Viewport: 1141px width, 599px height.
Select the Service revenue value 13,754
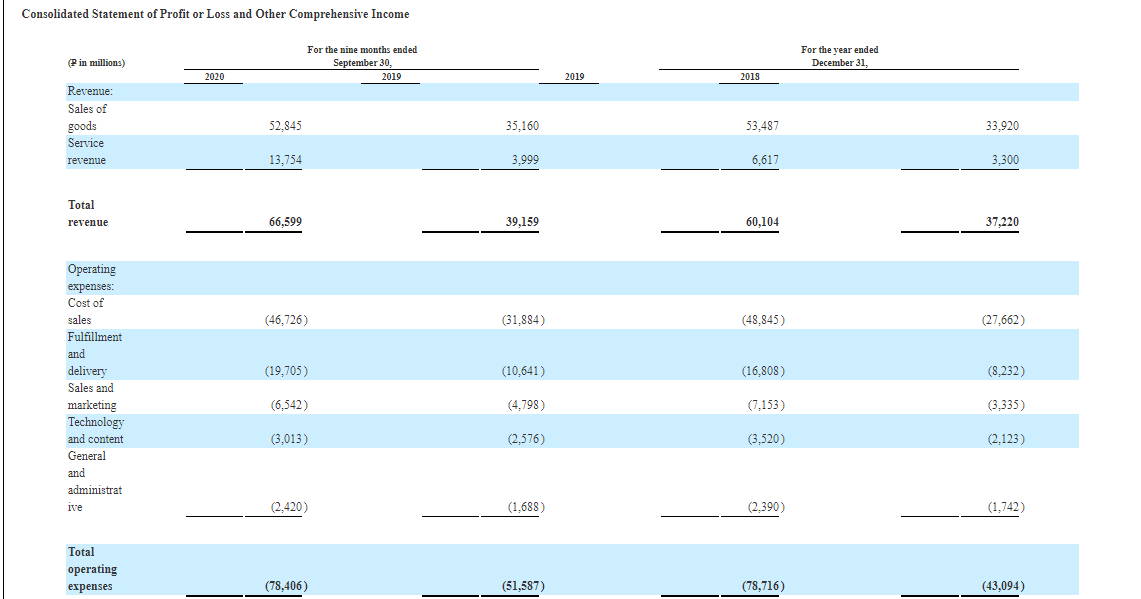tap(285, 160)
